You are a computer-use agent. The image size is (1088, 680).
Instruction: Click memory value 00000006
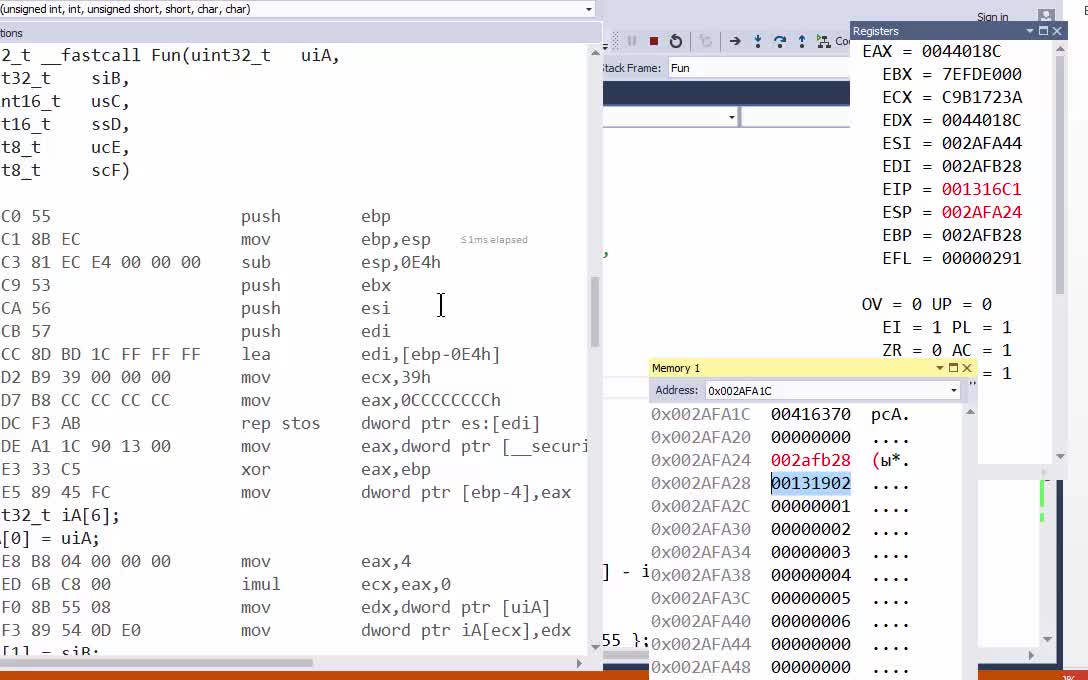pos(810,621)
